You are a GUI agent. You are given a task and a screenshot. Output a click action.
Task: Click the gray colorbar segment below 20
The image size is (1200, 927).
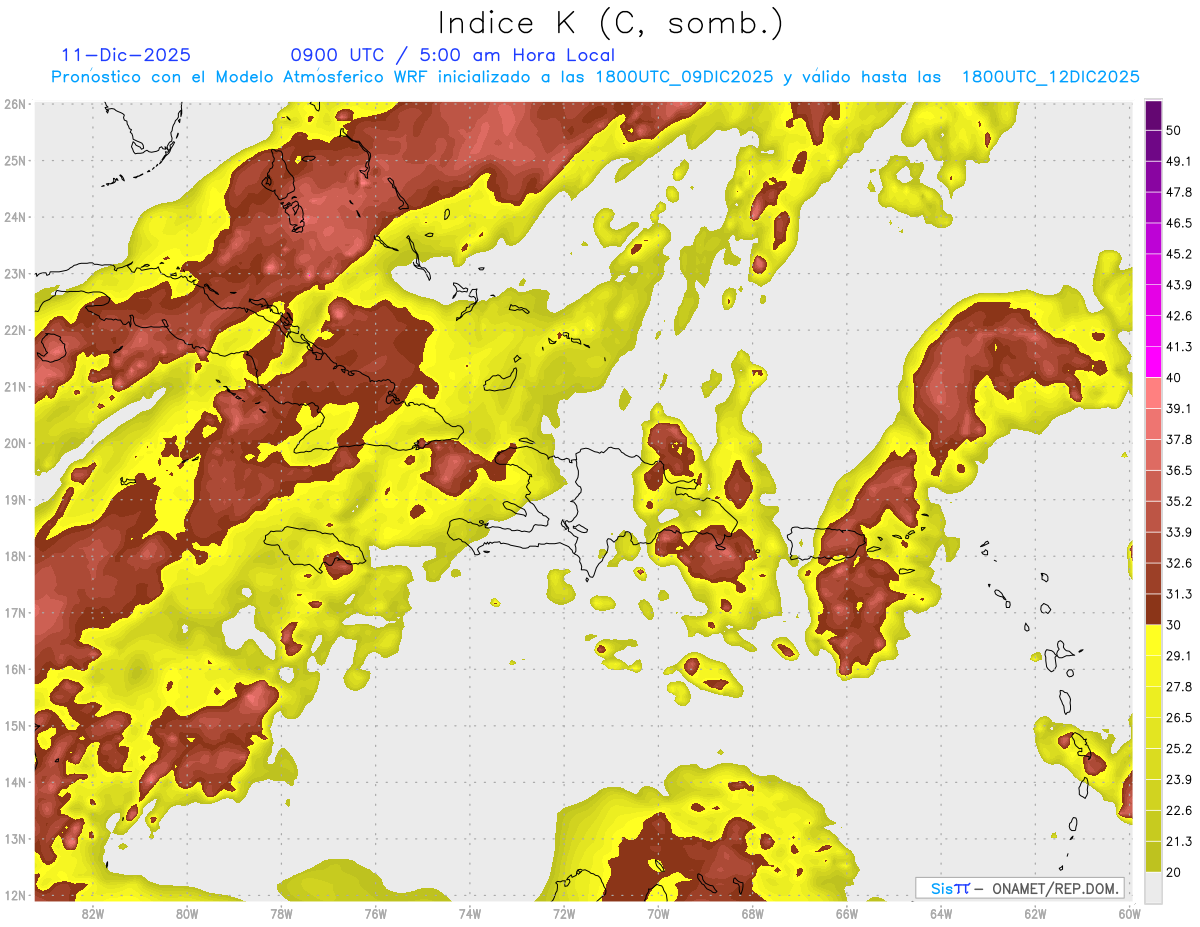tap(1153, 887)
